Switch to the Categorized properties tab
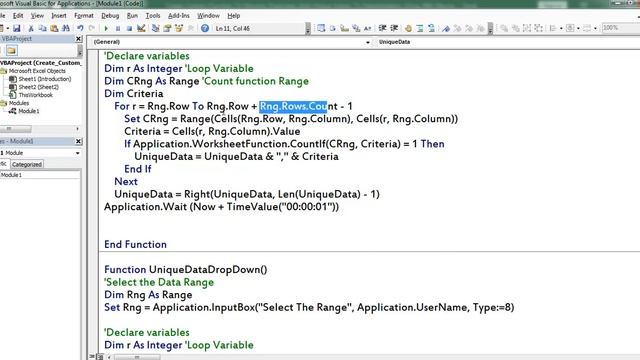The height and width of the screenshot is (360, 640). pos(27,164)
